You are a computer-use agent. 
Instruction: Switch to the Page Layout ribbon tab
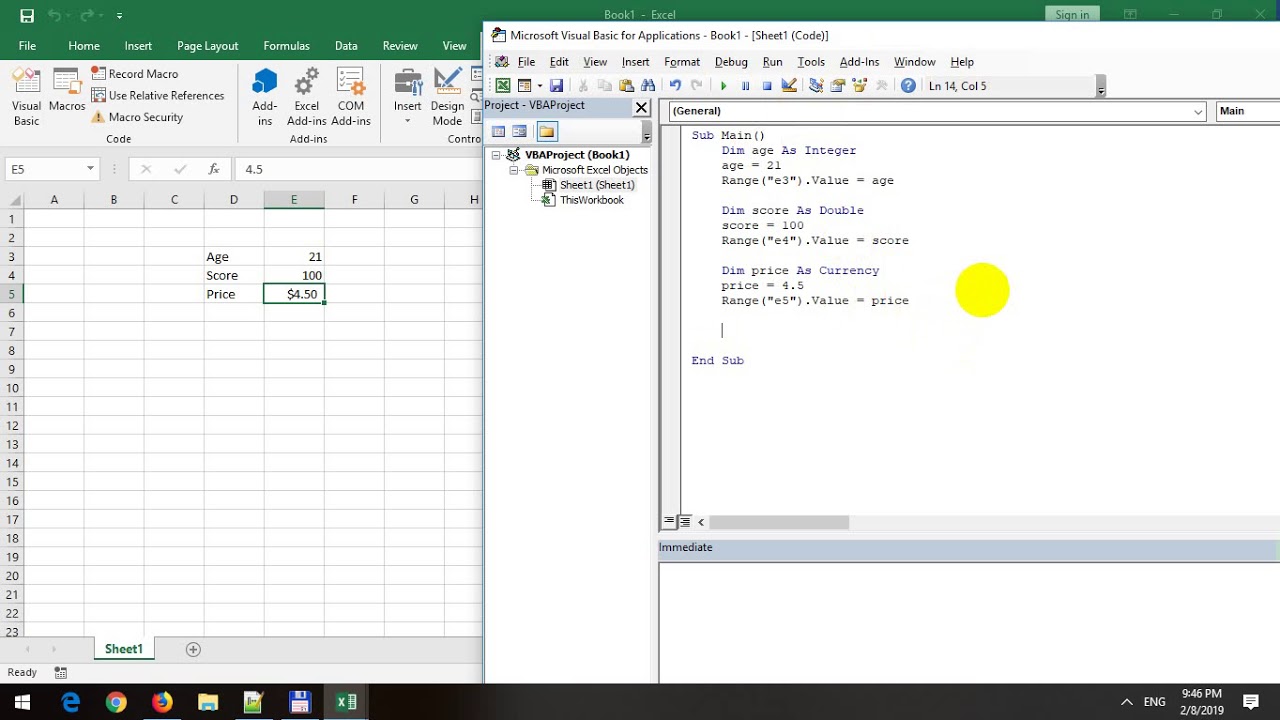[207, 46]
